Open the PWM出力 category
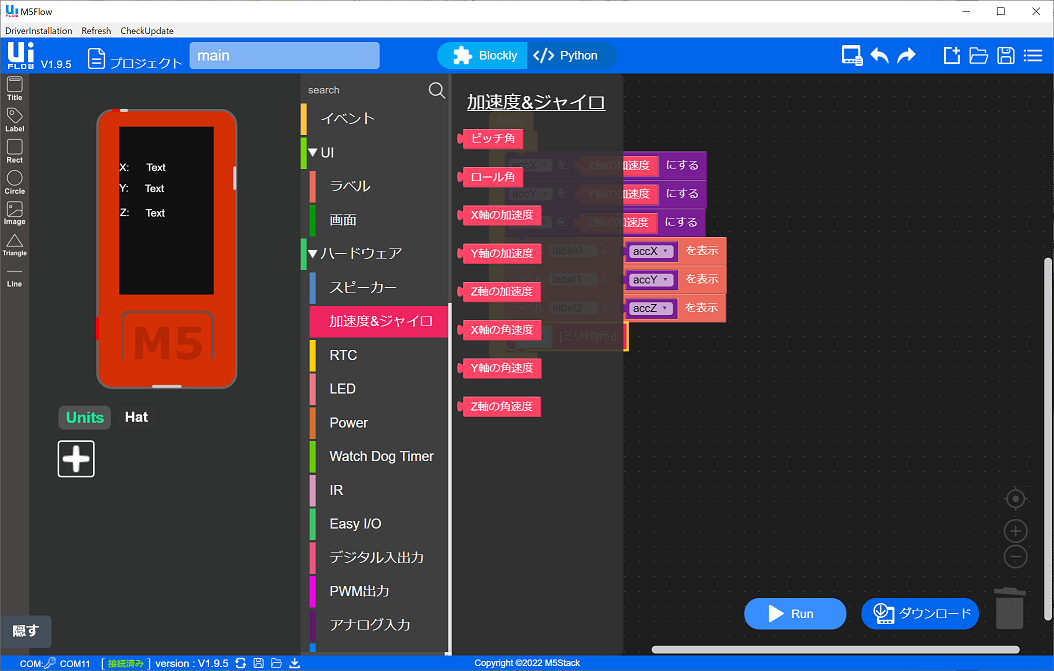This screenshot has height=671, width=1054. pyautogui.click(x=378, y=590)
